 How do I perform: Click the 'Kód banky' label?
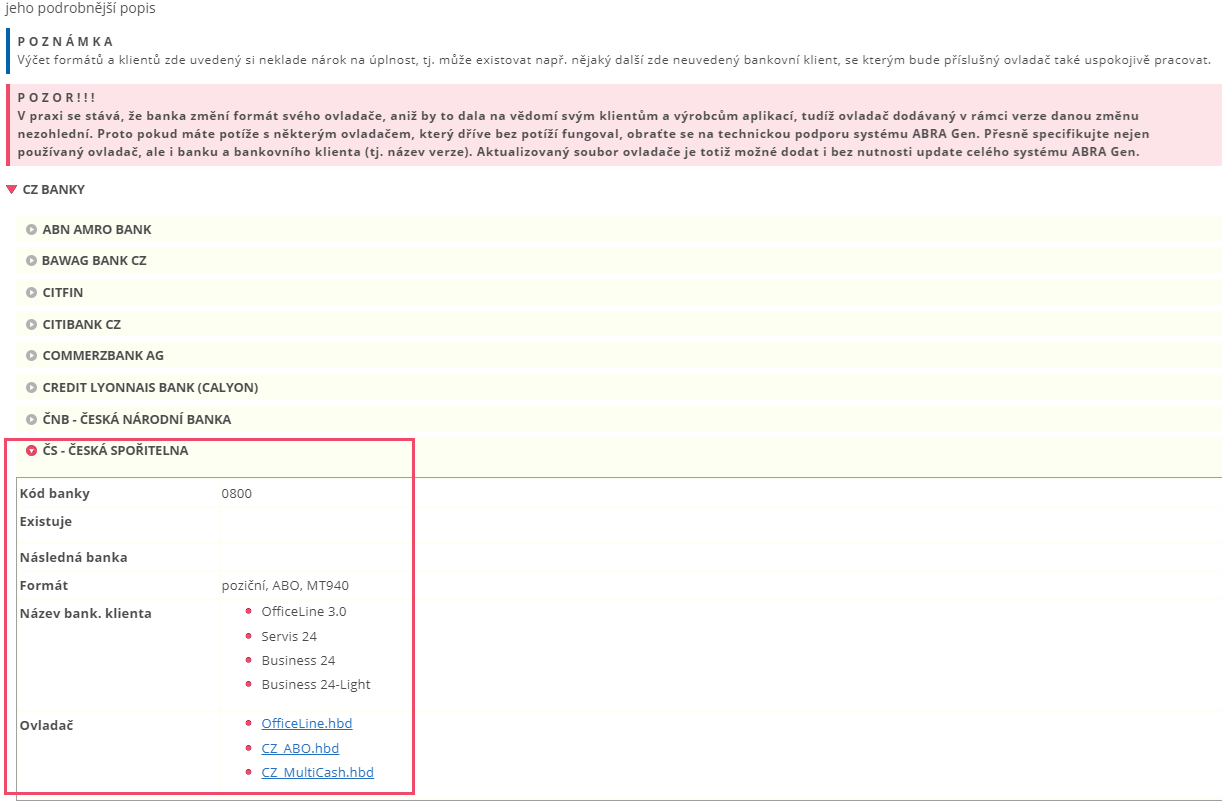(x=55, y=493)
